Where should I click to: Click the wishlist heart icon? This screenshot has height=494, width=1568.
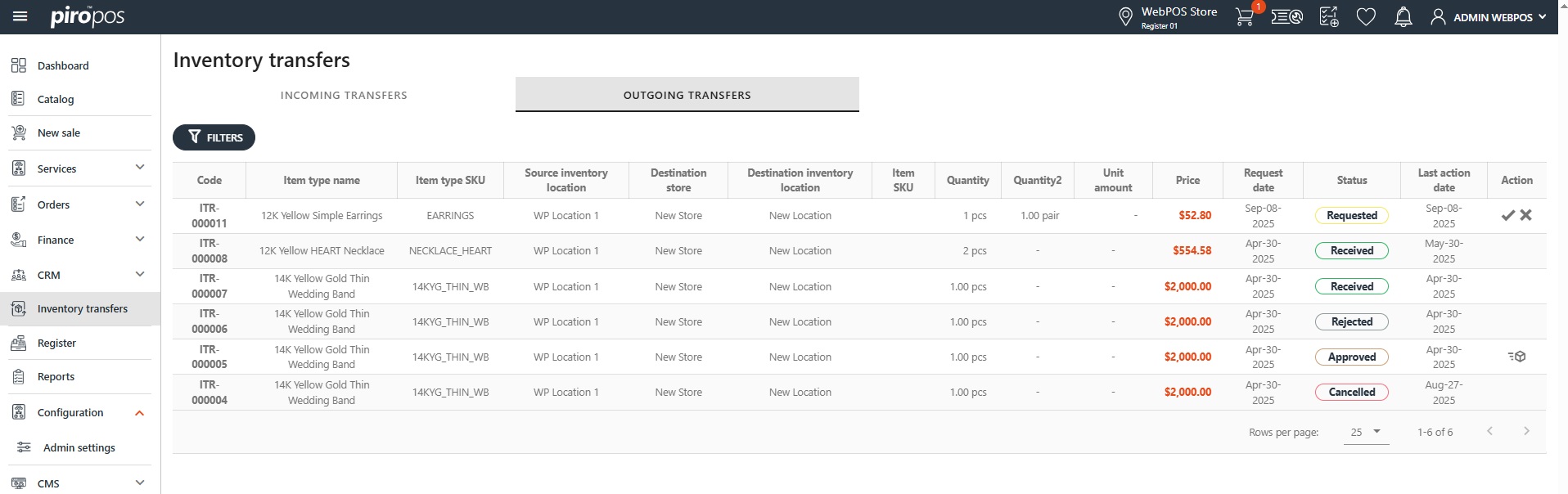1366,17
